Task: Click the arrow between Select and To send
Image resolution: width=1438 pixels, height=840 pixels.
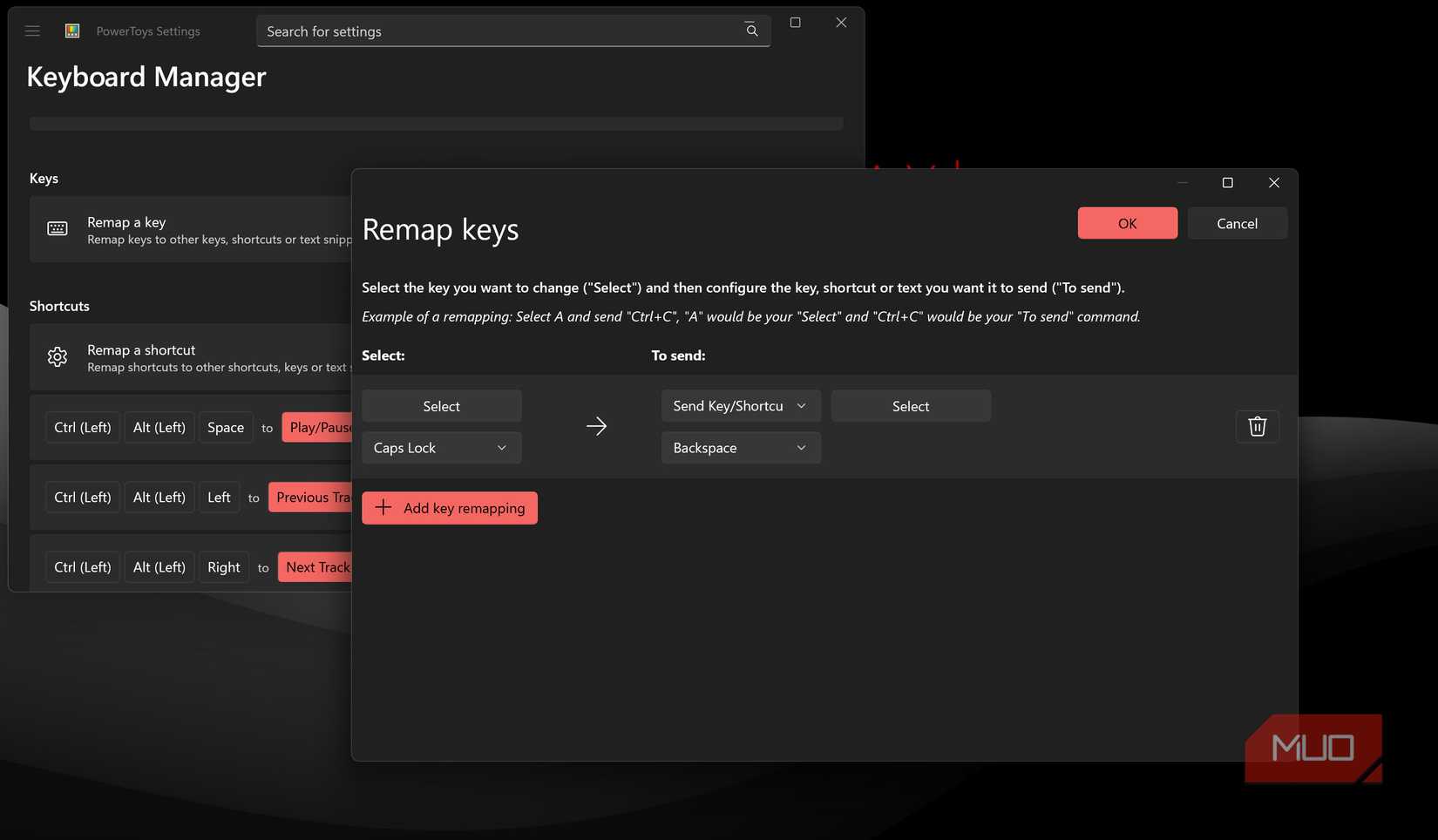Action: tap(597, 426)
